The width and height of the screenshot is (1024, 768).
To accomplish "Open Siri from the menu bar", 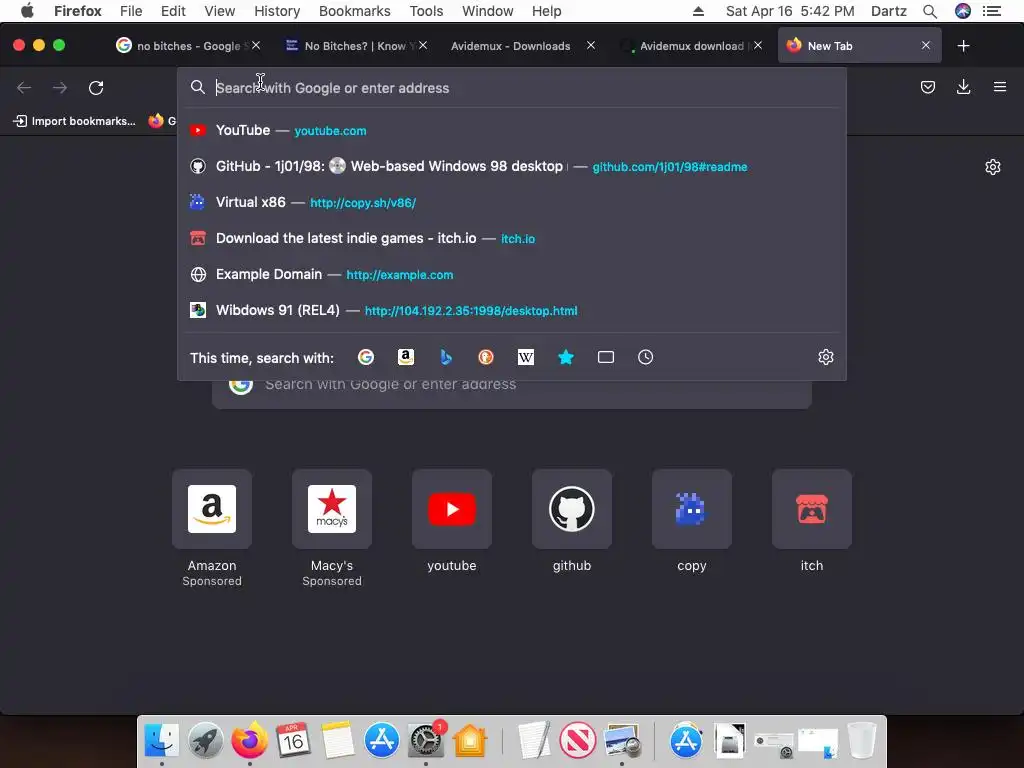I will (x=963, y=11).
